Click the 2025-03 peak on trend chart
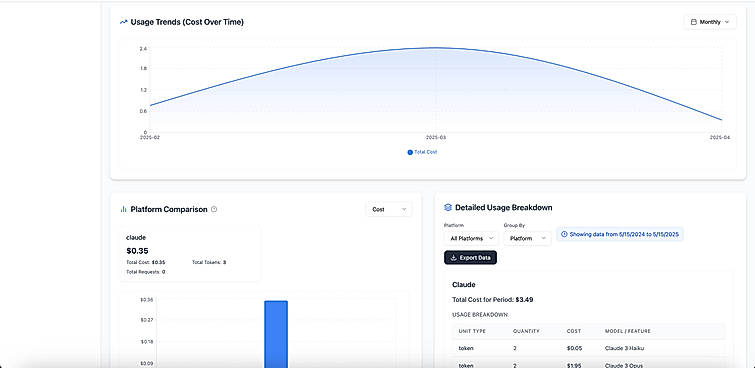The width and height of the screenshot is (755, 368). tap(435, 48)
